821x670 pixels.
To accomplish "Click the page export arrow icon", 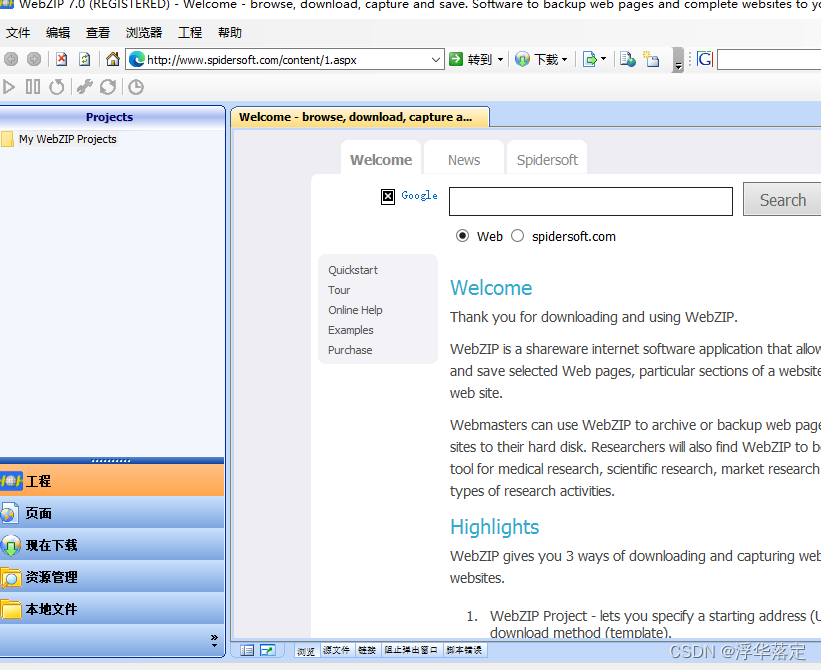I will [x=590, y=59].
